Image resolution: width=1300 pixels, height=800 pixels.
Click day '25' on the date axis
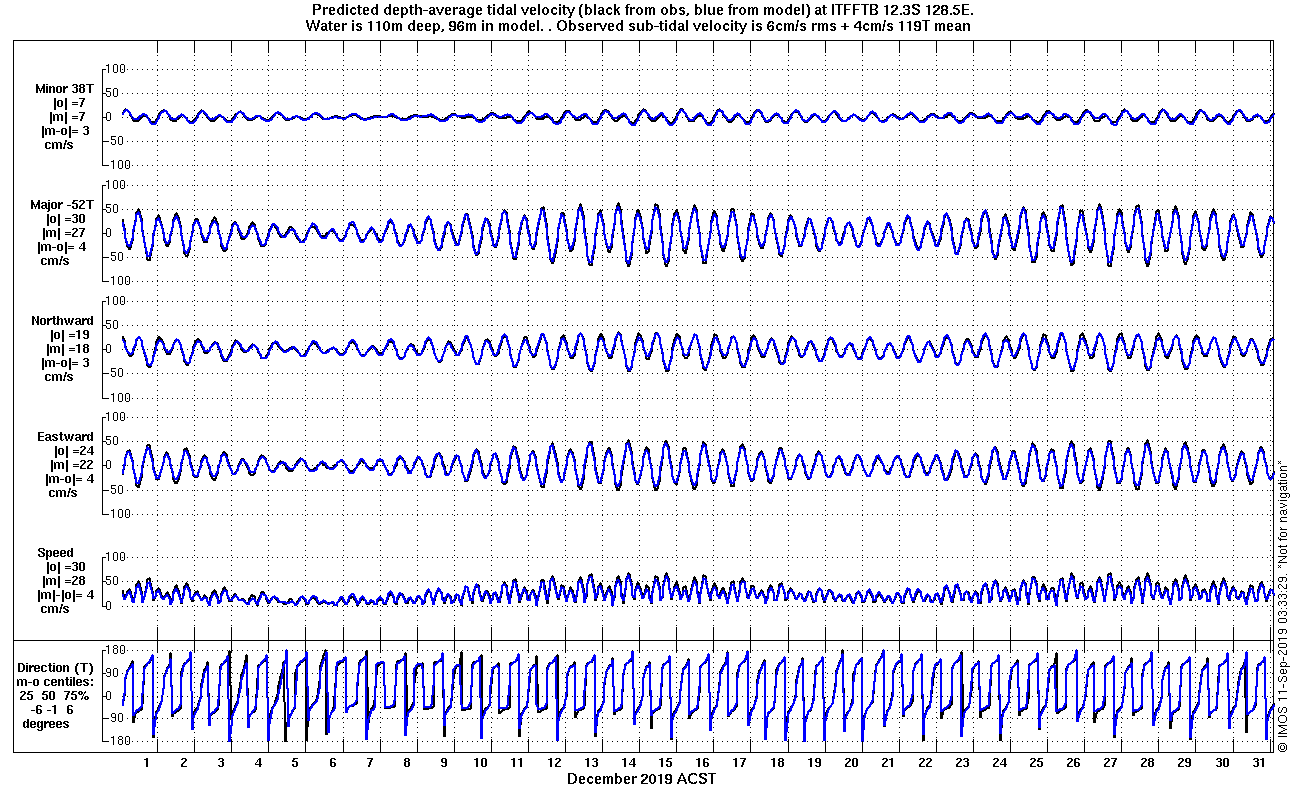point(1036,763)
